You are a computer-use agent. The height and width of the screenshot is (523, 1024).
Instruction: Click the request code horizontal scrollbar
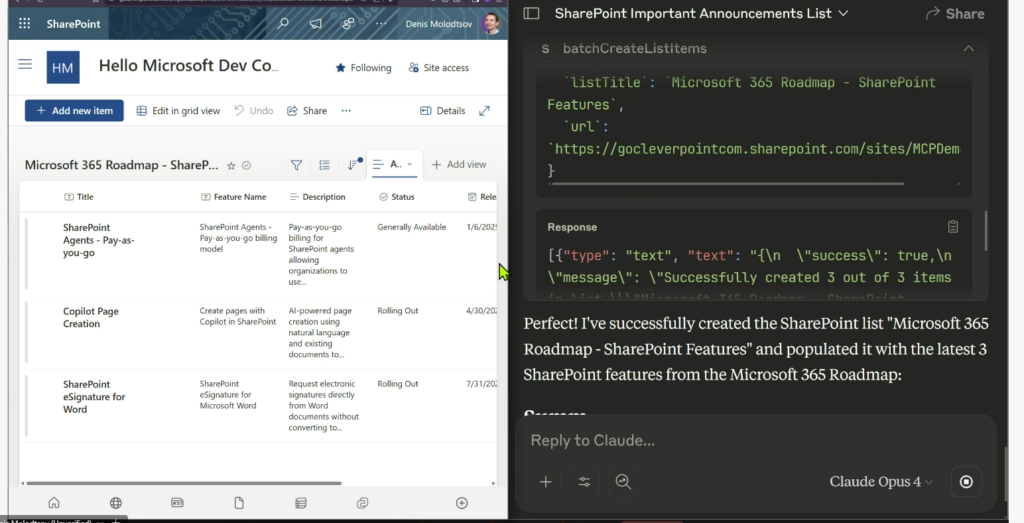click(726, 183)
